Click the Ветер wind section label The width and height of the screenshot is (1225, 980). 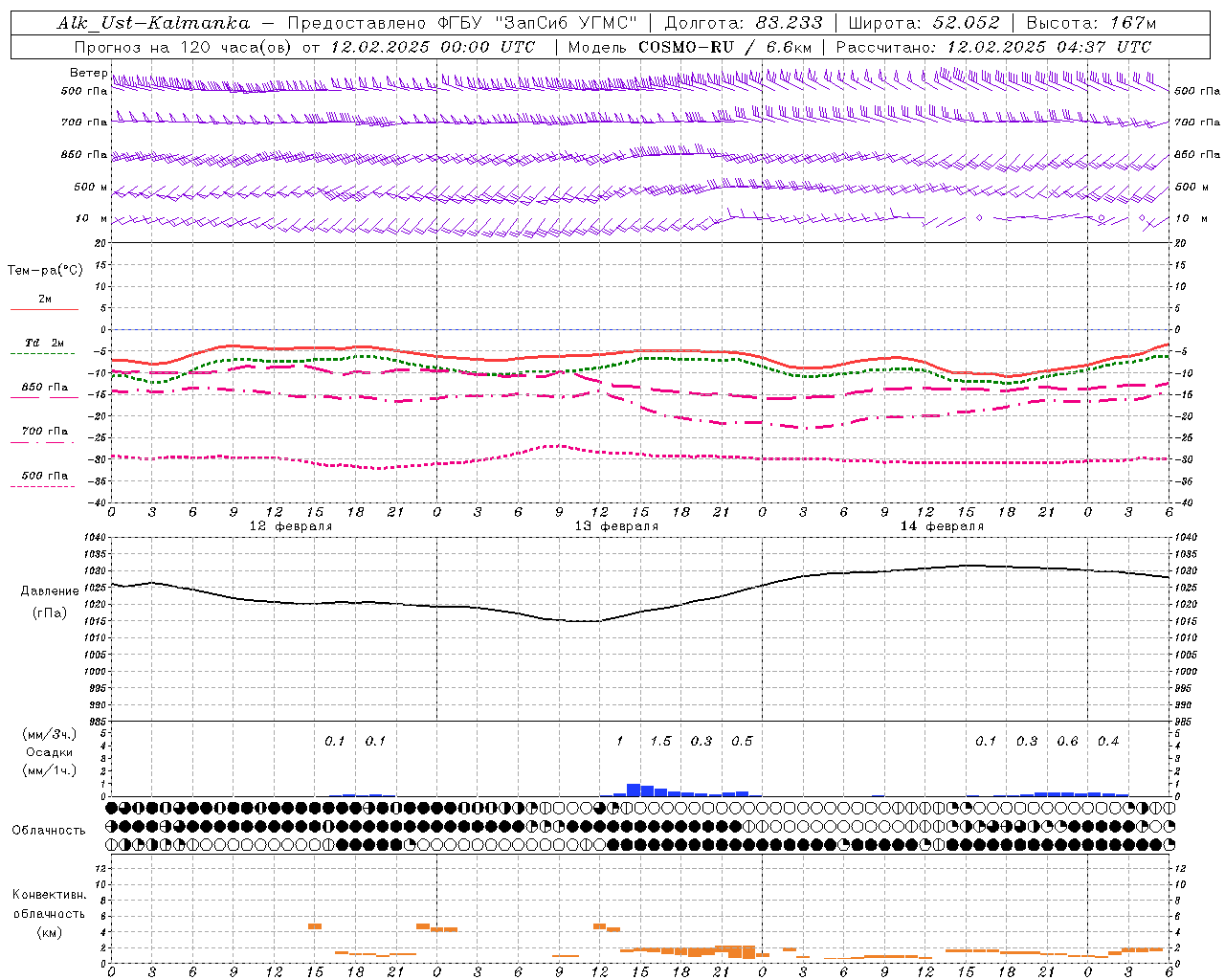89,73
